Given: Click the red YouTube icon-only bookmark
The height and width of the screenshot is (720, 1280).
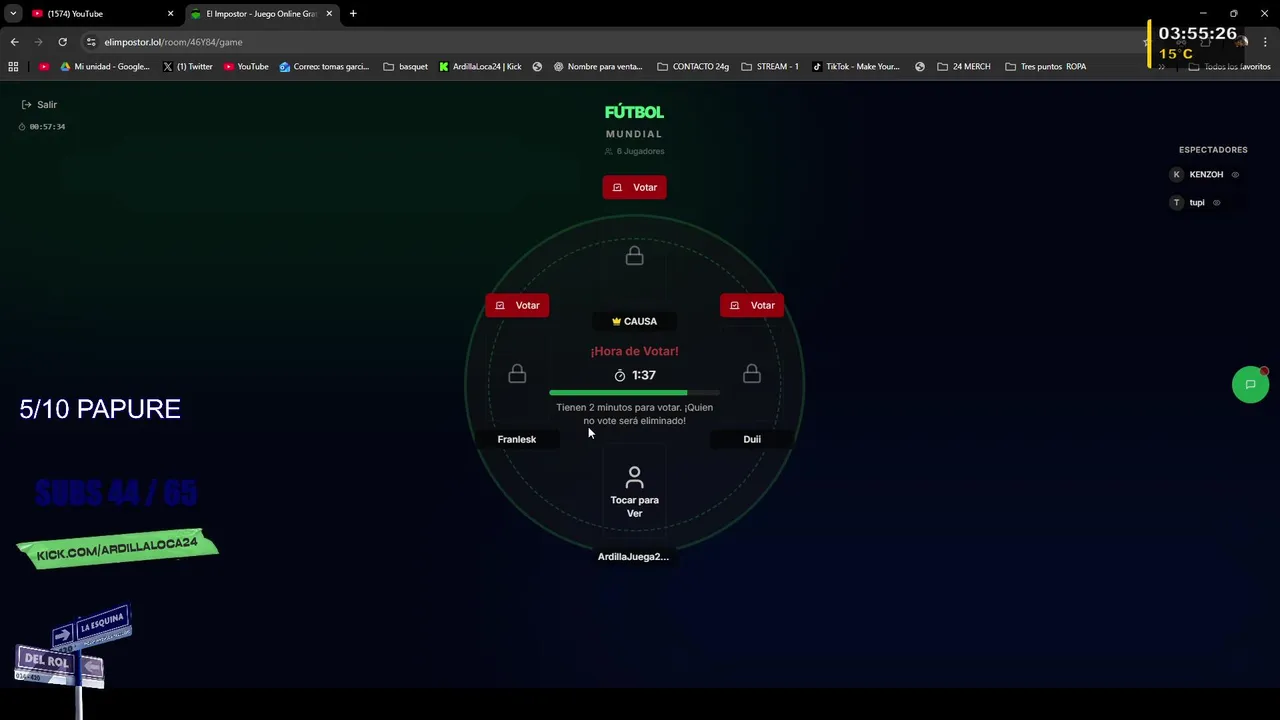Looking at the screenshot, I should pos(44,67).
